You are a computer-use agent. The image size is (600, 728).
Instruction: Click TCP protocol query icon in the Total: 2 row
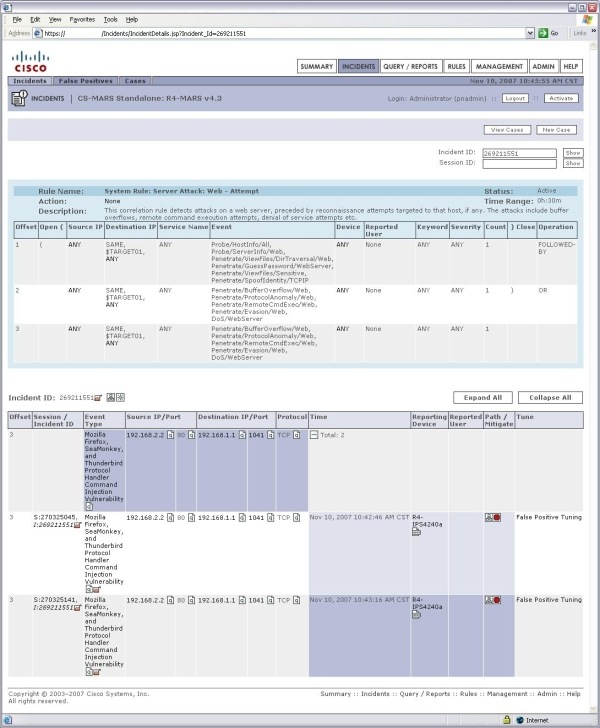click(x=297, y=435)
